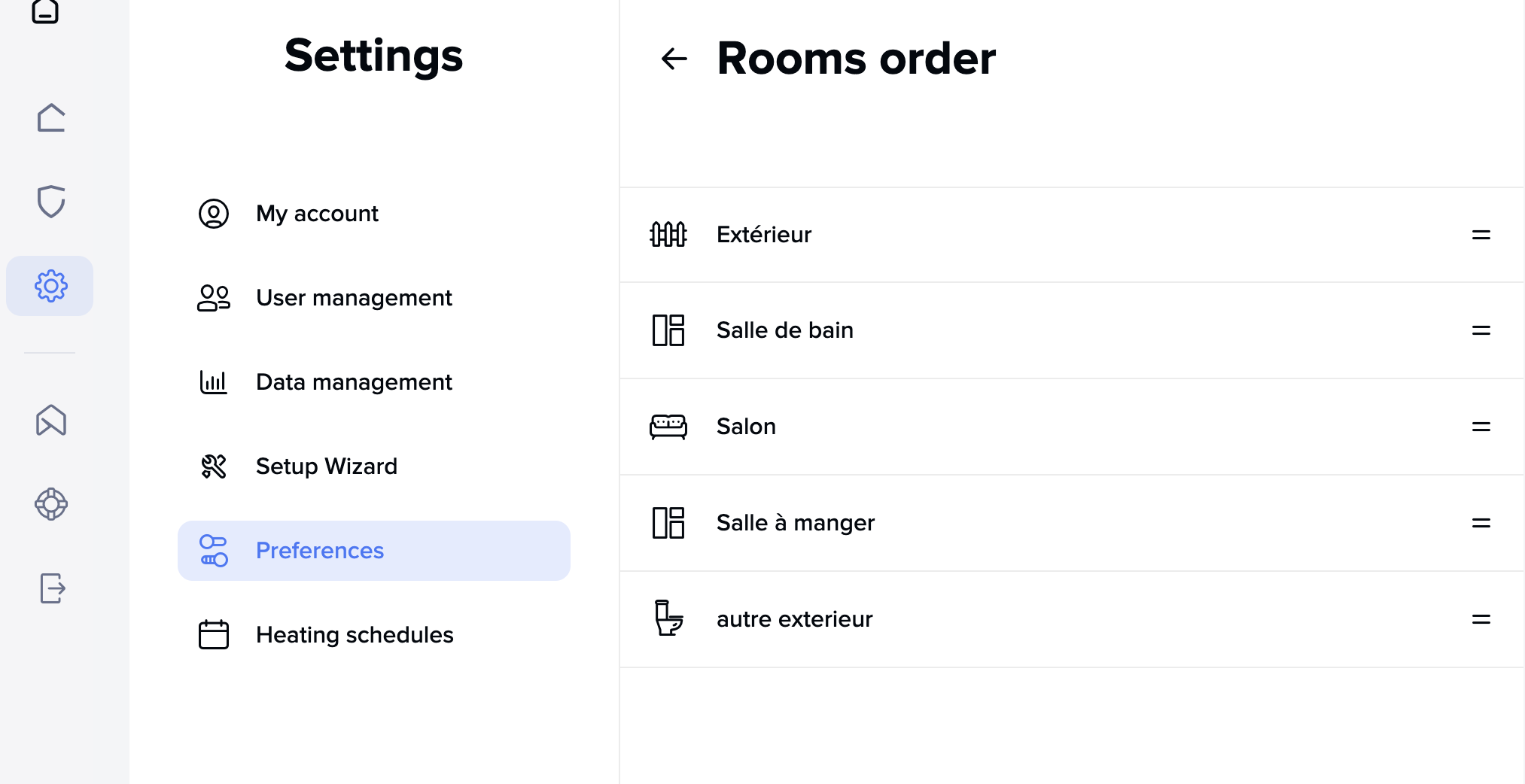This screenshot has height=784, width=1525.
Task: Go to Data management
Action: click(x=354, y=382)
